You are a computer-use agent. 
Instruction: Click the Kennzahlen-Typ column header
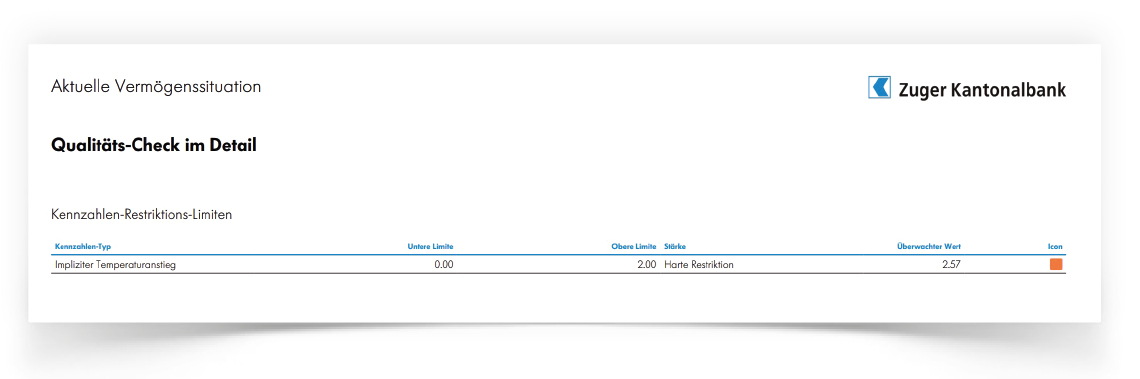[83, 247]
